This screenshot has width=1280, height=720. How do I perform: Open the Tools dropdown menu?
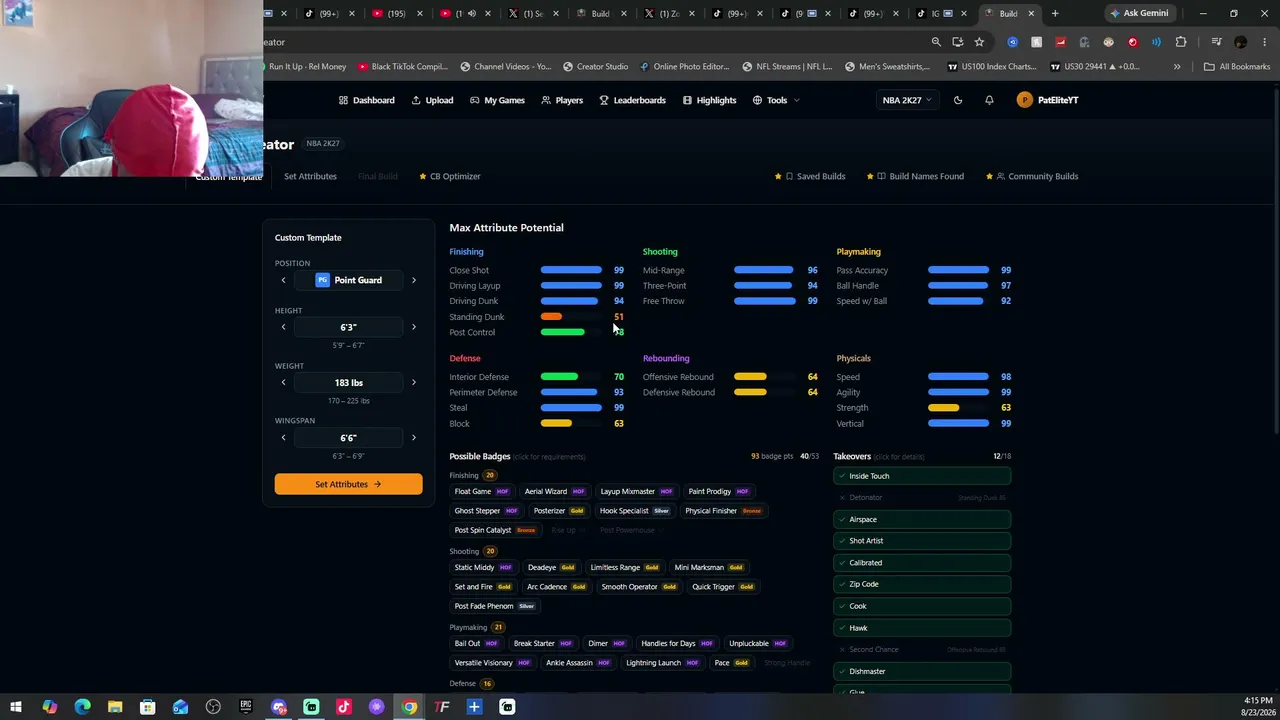point(776,100)
